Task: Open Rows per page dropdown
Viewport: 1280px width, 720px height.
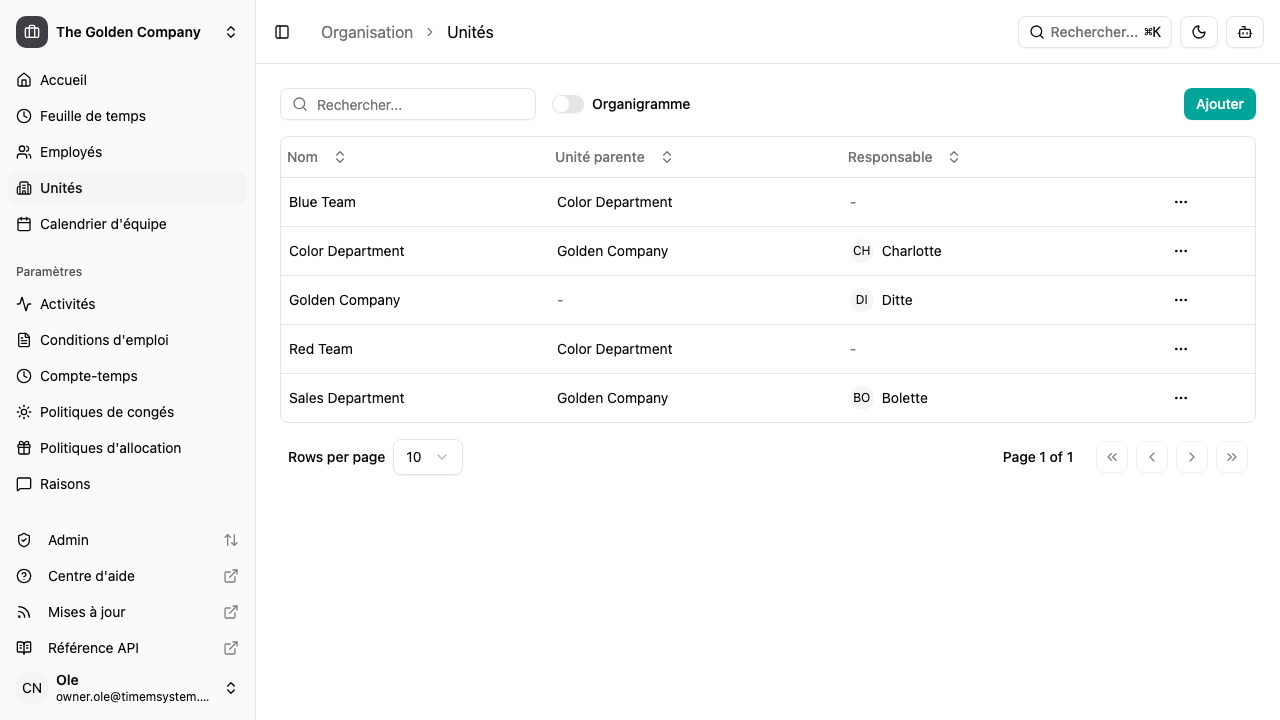Action: coord(427,457)
